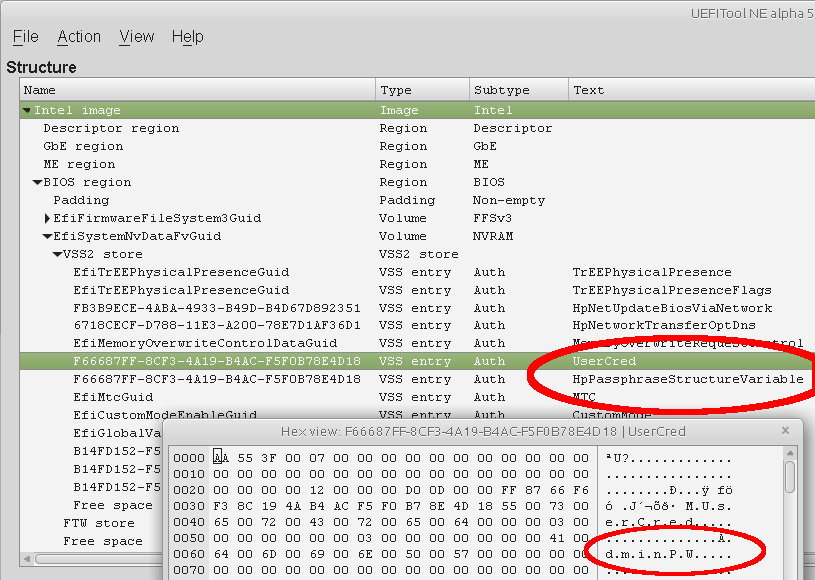Select the EfiMemoryOverwriteControlDataGuid entry
The image size is (815, 580).
(205, 344)
